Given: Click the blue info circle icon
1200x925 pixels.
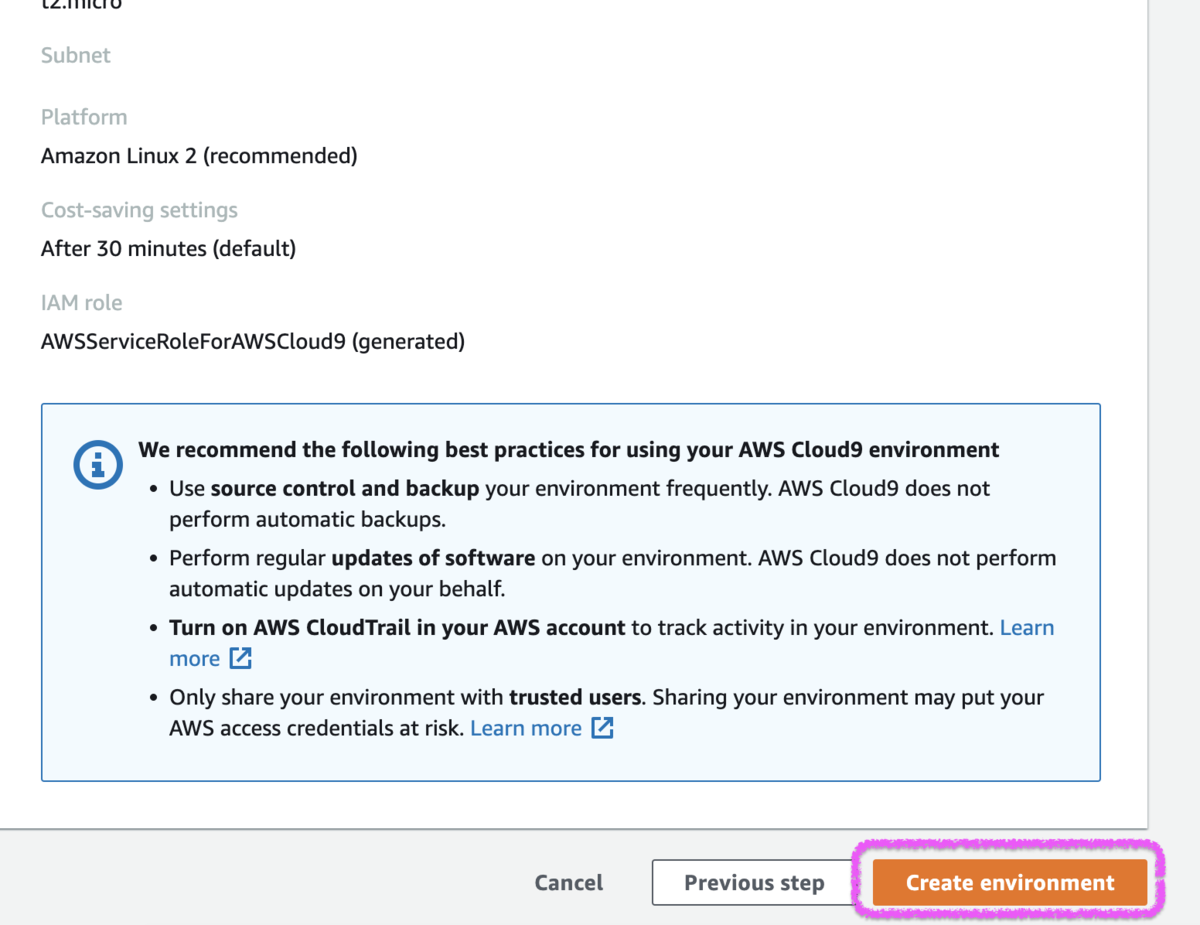Looking at the screenshot, I should pos(98,465).
